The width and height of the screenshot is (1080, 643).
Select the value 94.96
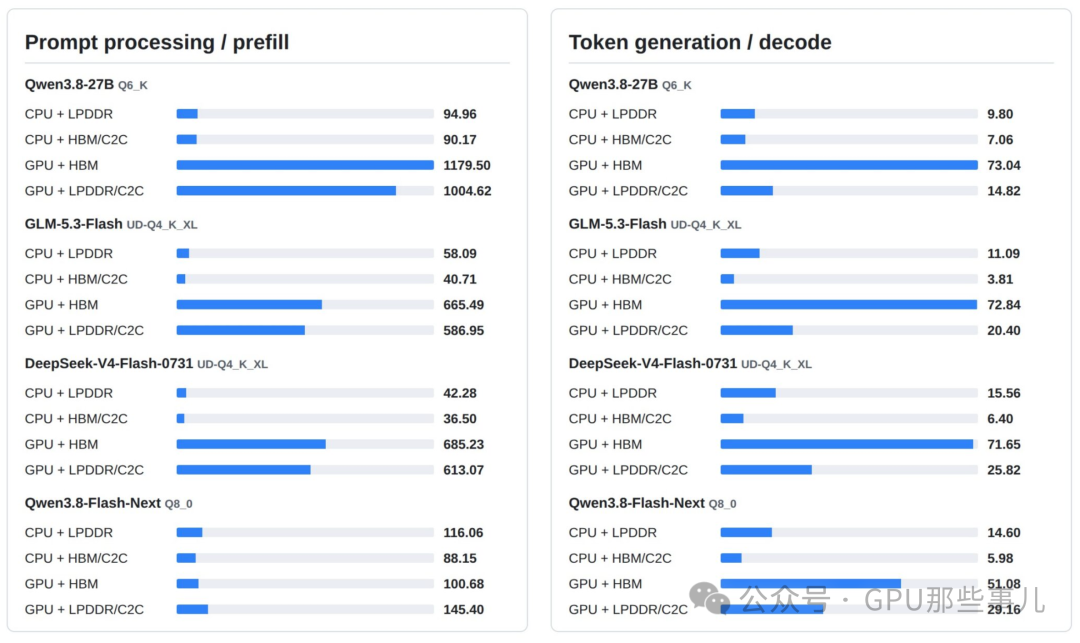coord(460,114)
